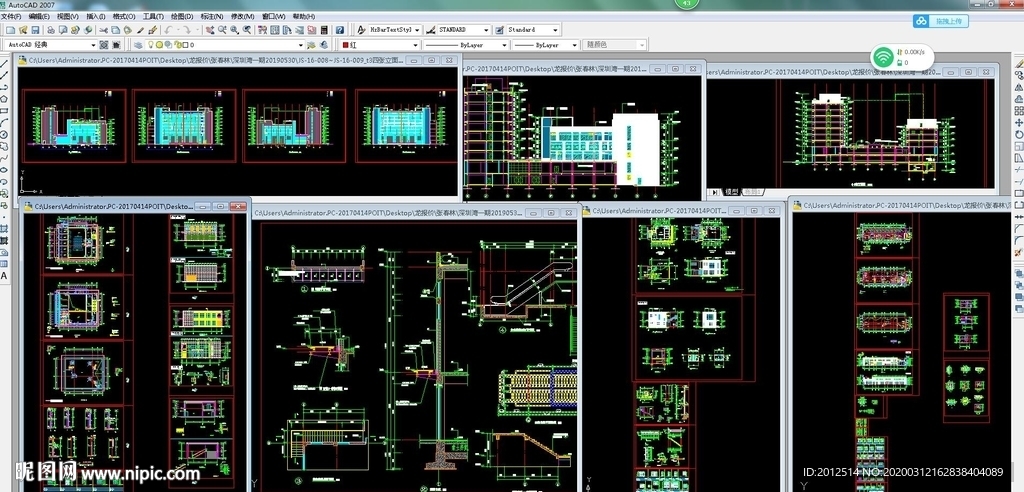The width and height of the screenshot is (1024, 492).
Task: Toggle the layer light bulb on/off
Action: point(151,45)
